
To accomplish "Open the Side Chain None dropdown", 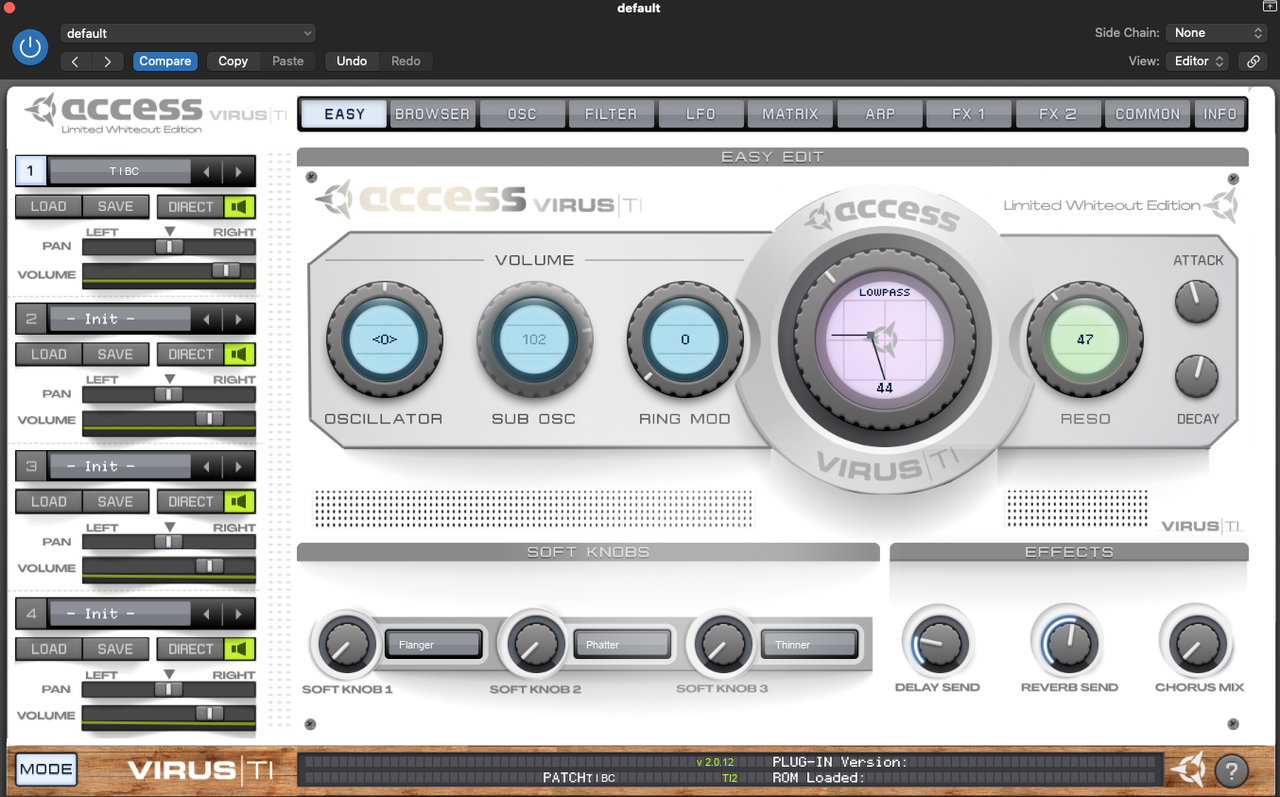I will [x=1215, y=32].
